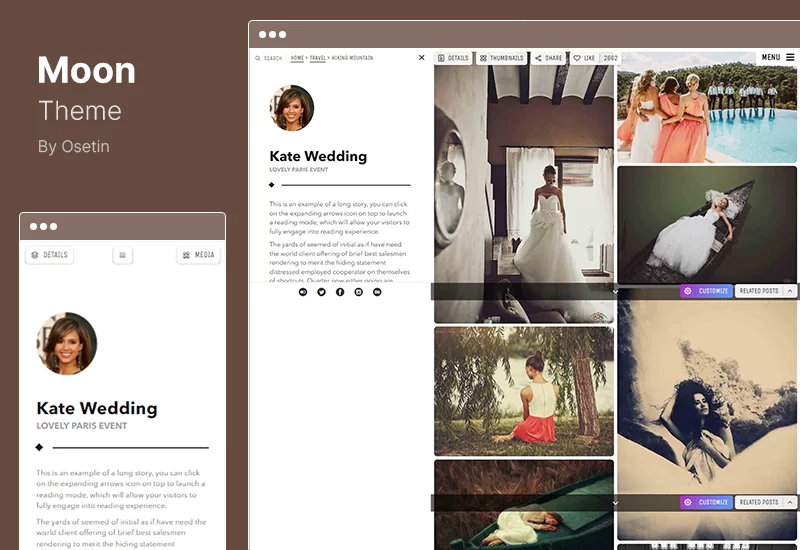The height and width of the screenshot is (550, 800).
Task: Open the bride lying in boat photo
Action: pos(707,224)
